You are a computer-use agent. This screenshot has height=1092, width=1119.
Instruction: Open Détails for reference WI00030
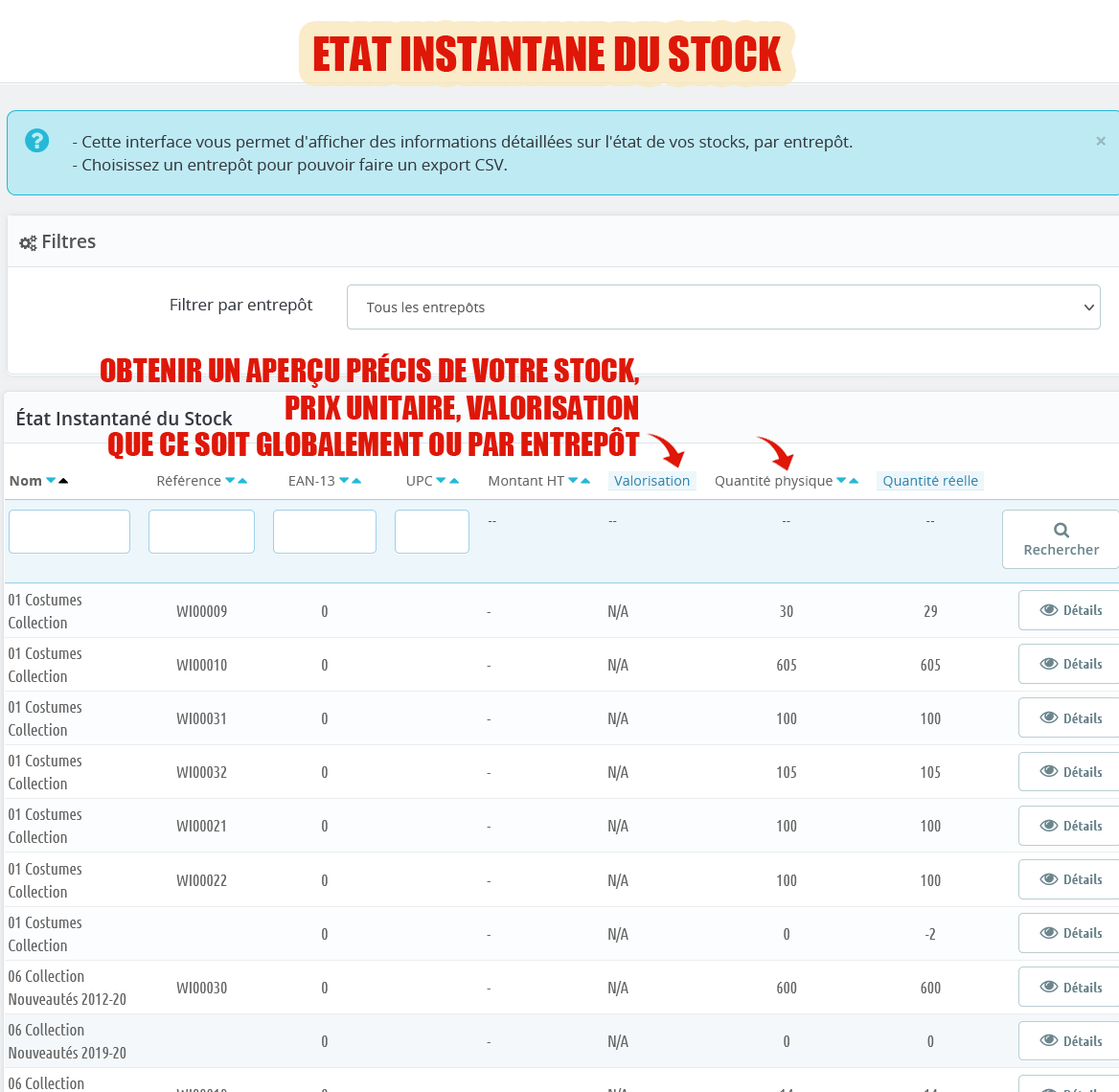[1070, 988]
